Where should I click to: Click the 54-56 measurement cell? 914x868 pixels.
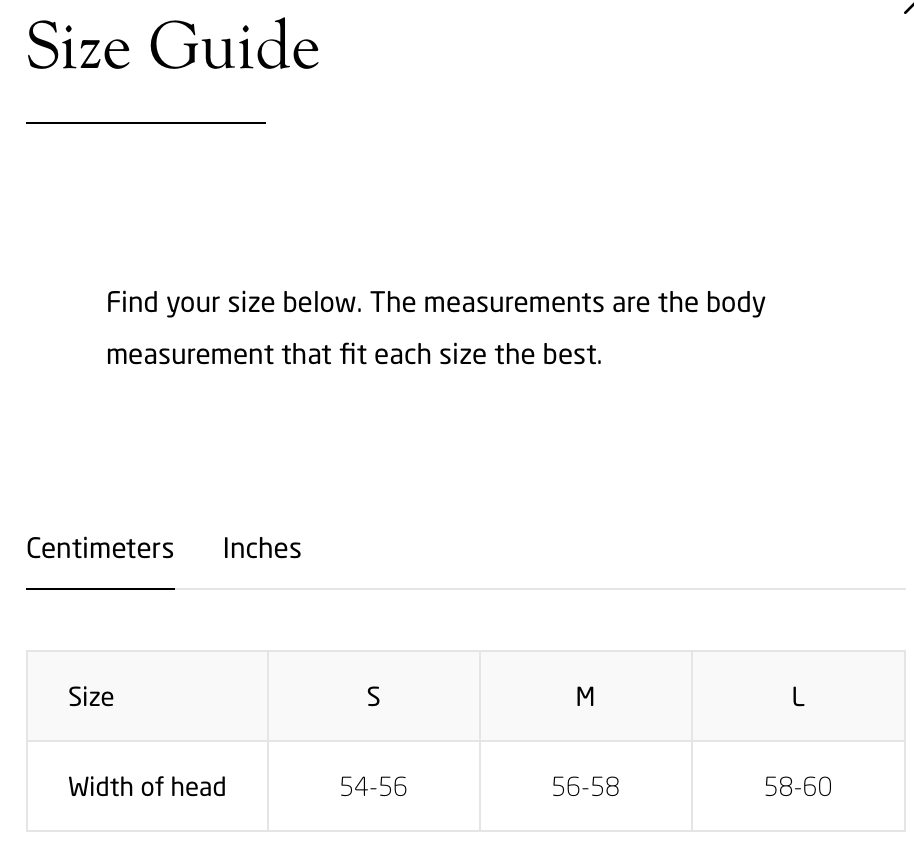point(373,787)
